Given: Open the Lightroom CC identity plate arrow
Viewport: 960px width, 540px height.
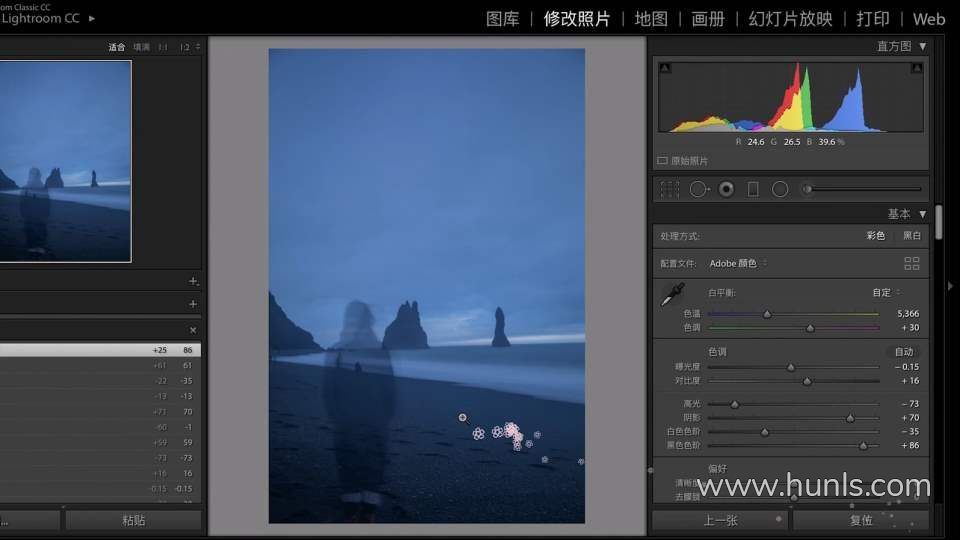Looking at the screenshot, I should click(92, 18).
